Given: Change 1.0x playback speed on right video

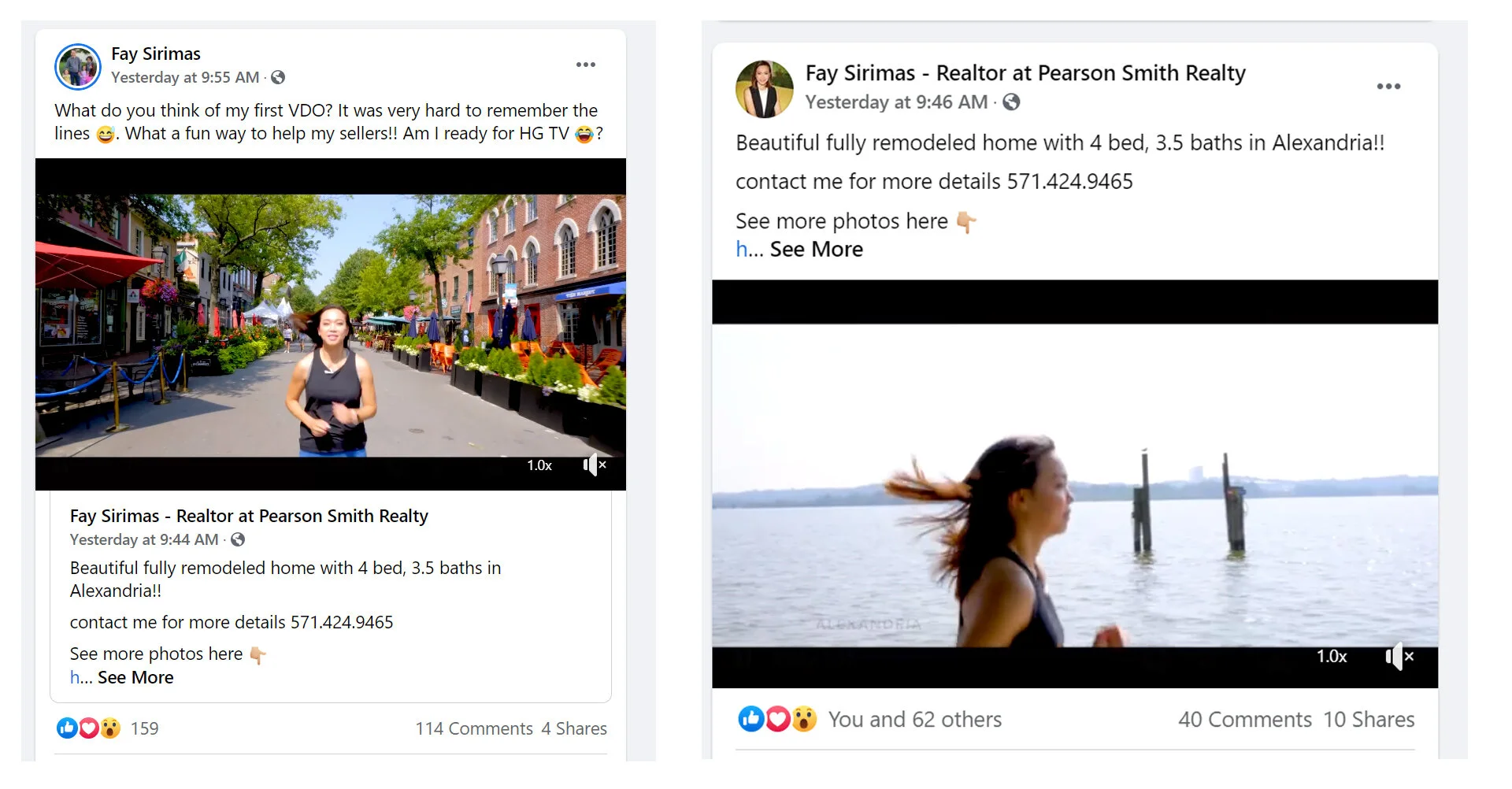Looking at the screenshot, I should [x=1332, y=656].
